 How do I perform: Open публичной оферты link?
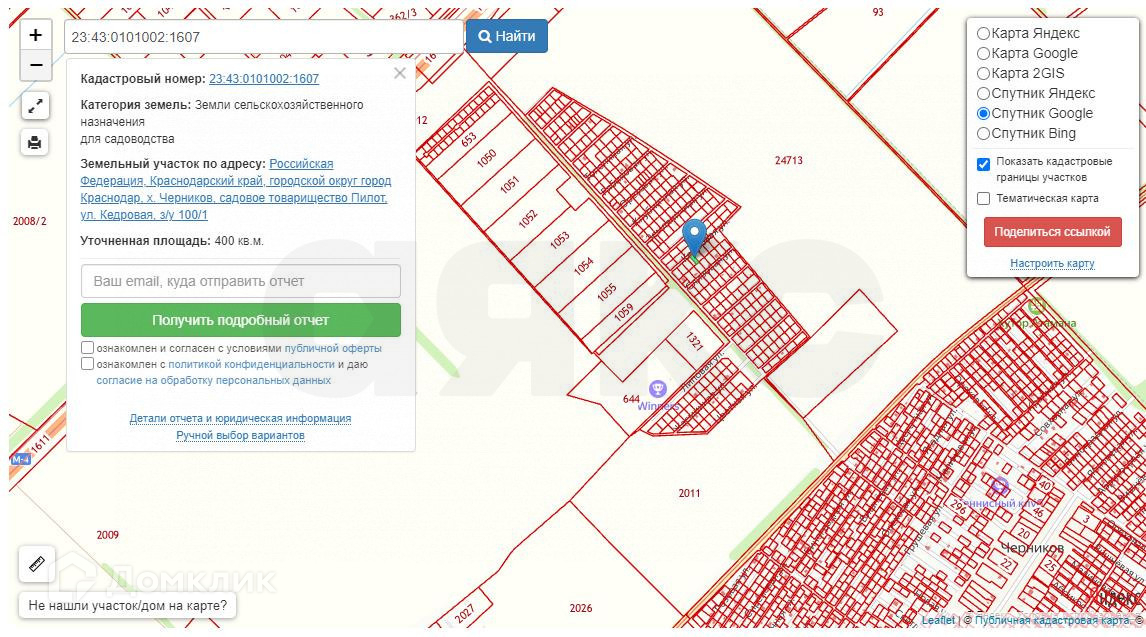point(333,348)
